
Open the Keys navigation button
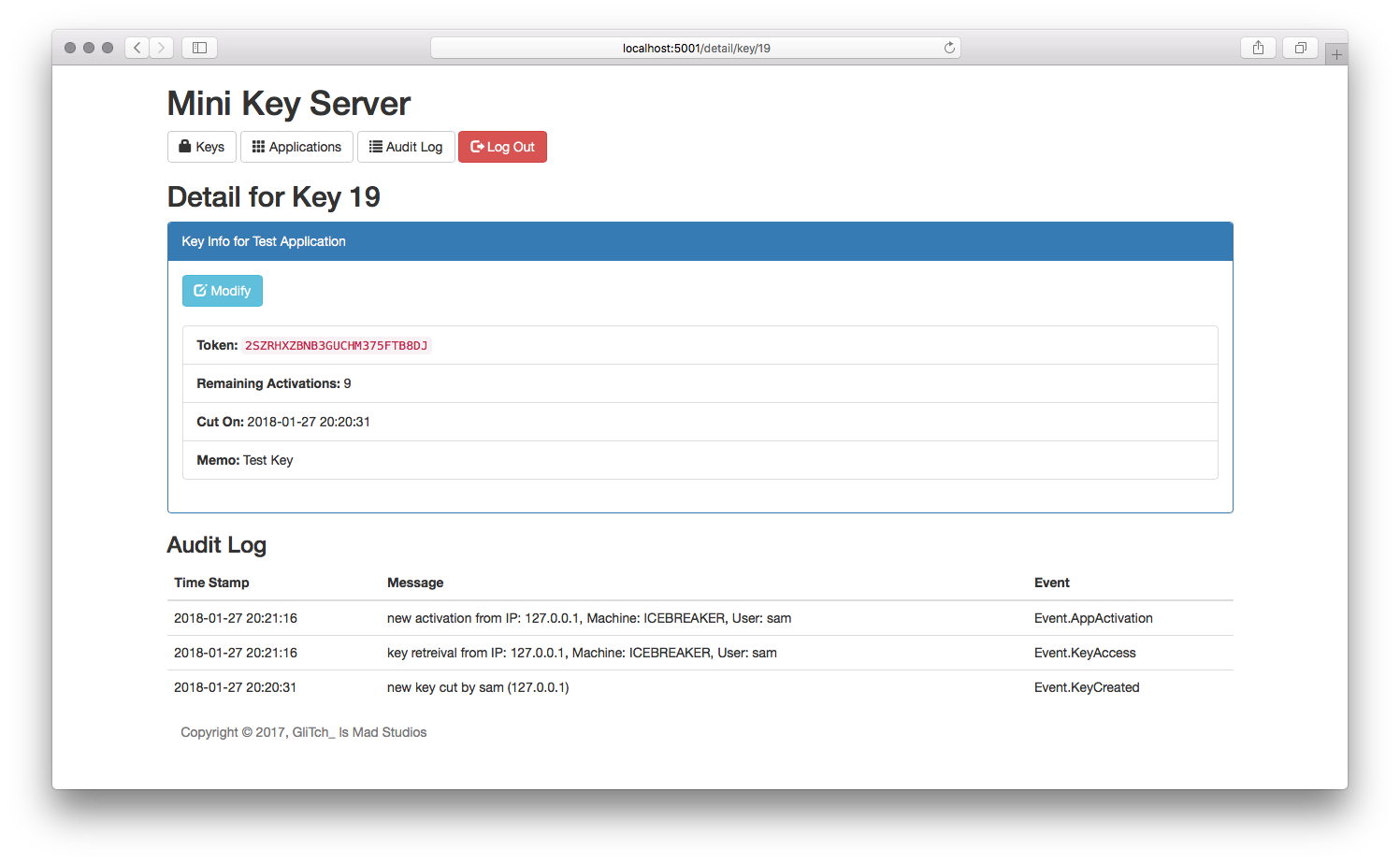202,147
